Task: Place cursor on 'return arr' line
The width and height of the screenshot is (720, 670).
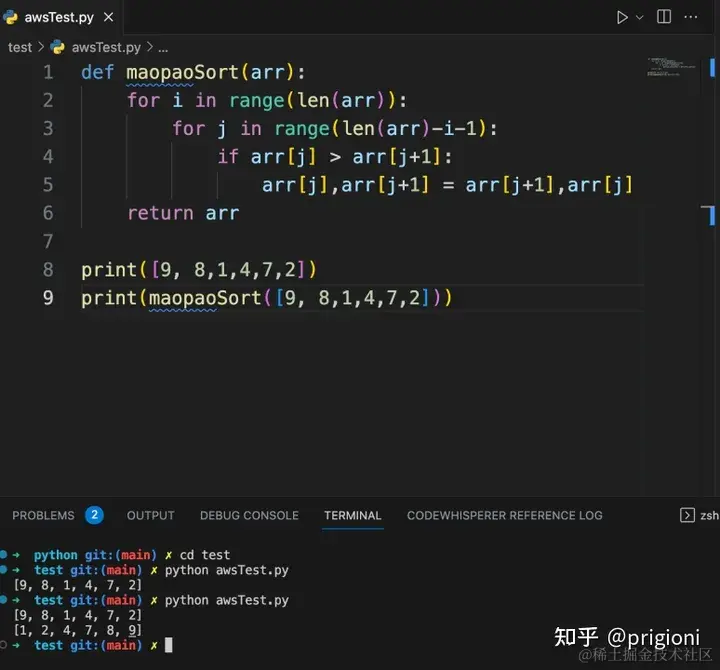Action: pyautogui.click(x=183, y=213)
